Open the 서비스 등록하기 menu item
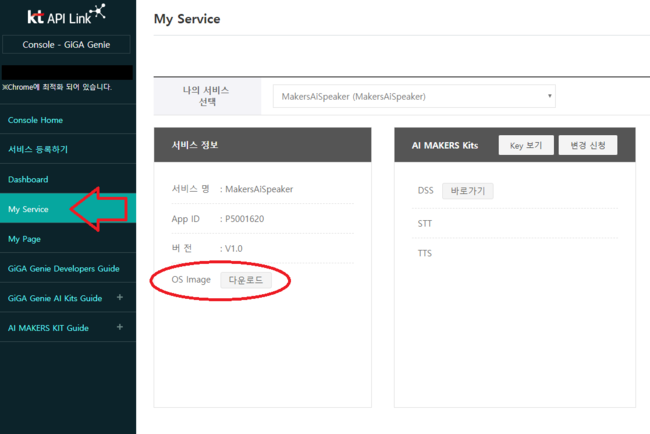The image size is (650, 434). pyautogui.click(x=38, y=150)
